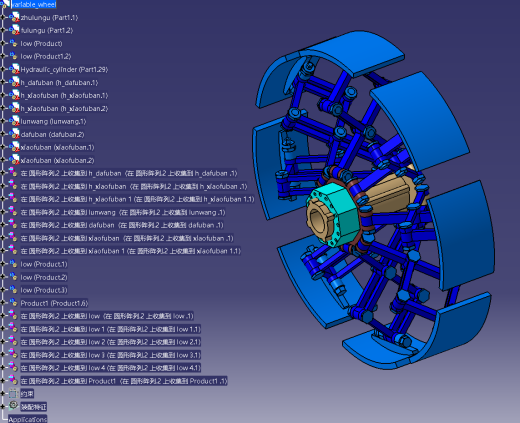This screenshot has width=520, height=423.
Task: Select the low (Product.2) tree label
Action: (44, 277)
